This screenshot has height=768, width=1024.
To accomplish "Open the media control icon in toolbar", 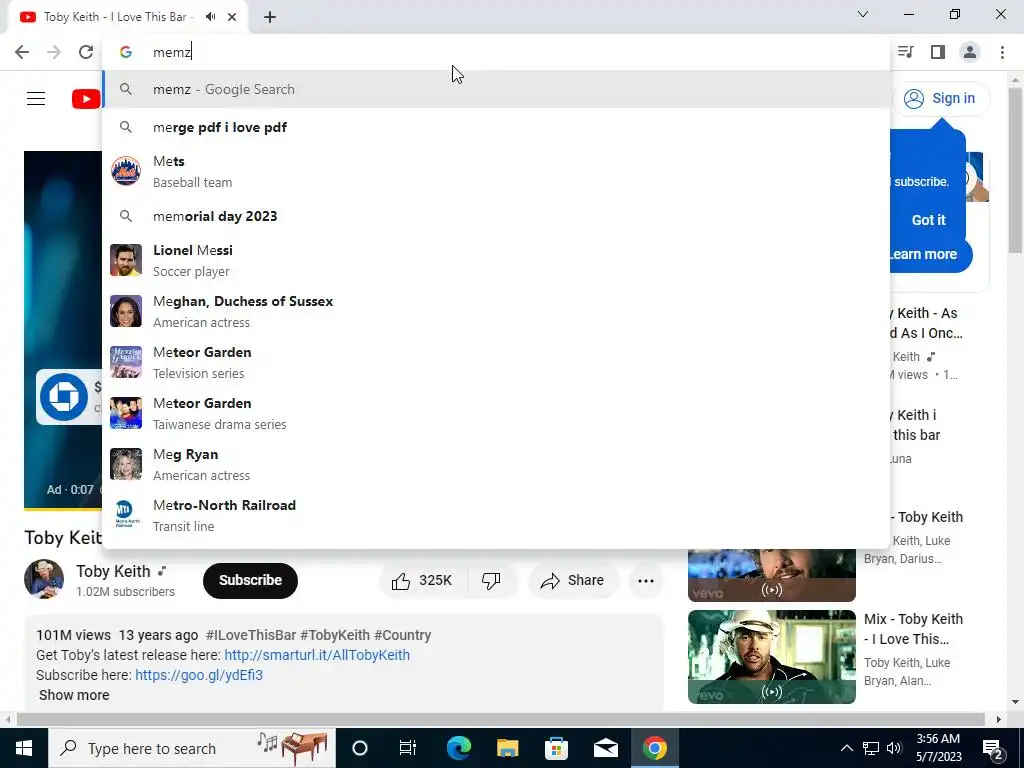I will 906,52.
